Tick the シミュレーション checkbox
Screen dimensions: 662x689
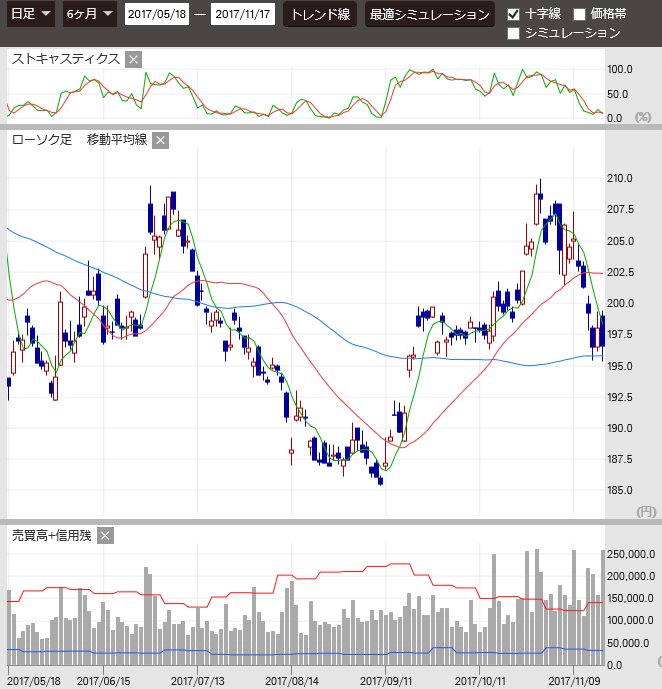click(514, 33)
